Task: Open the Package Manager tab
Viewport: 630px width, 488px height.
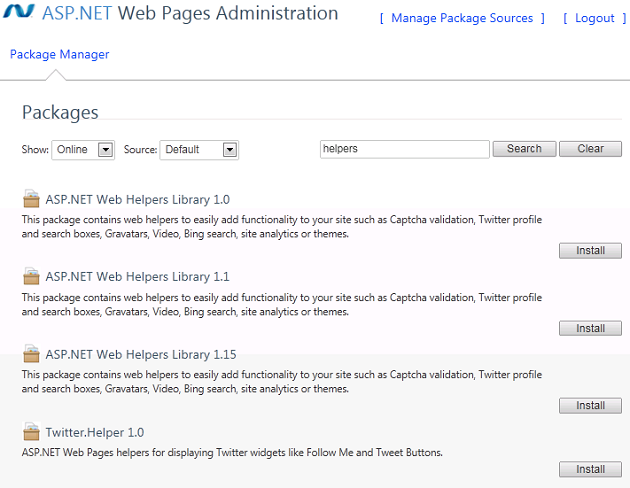Action: click(x=59, y=54)
